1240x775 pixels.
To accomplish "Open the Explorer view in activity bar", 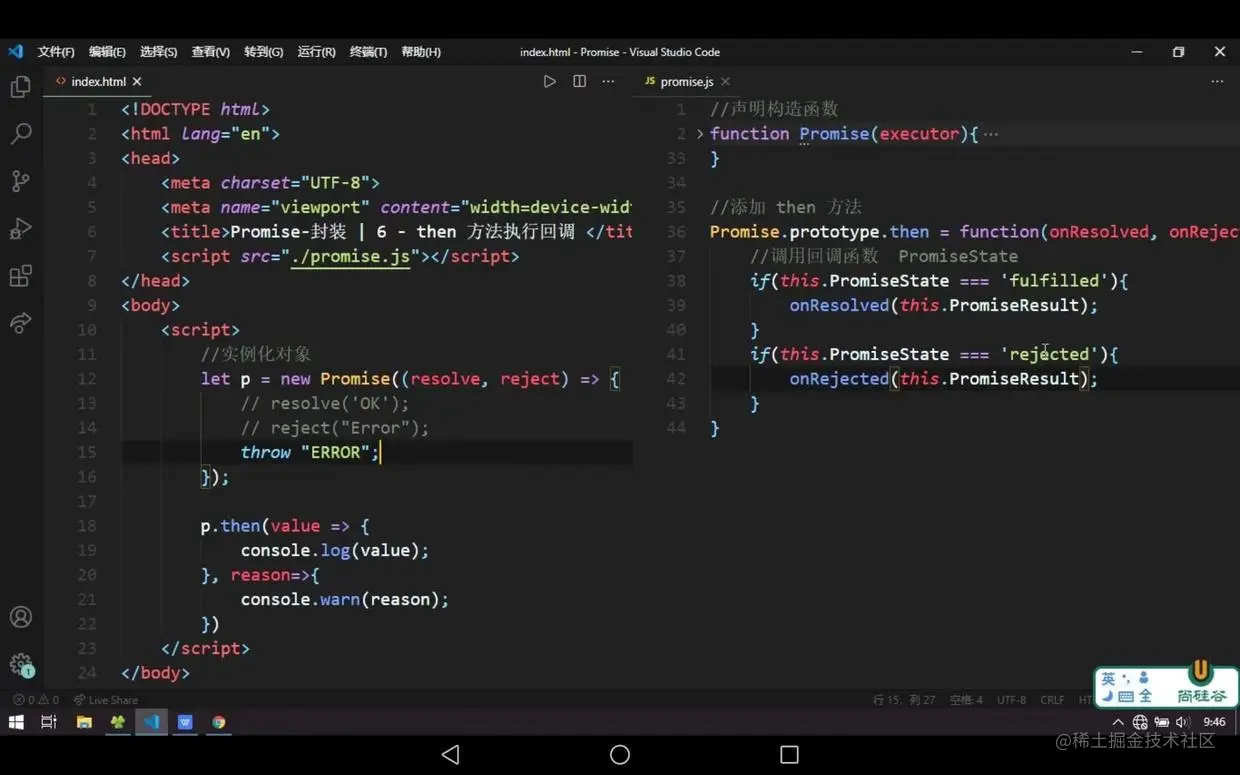I will (x=20, y=87).
